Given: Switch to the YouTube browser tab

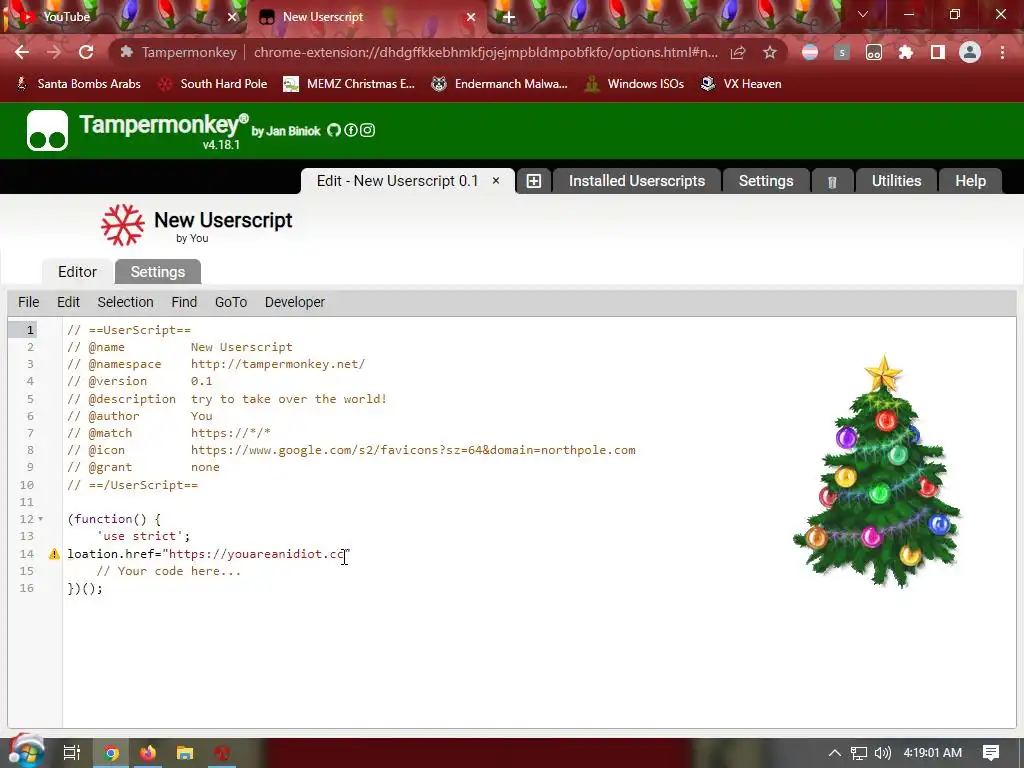Looking at the screenshot, I should pyautogui.click(x=123, y=17).
